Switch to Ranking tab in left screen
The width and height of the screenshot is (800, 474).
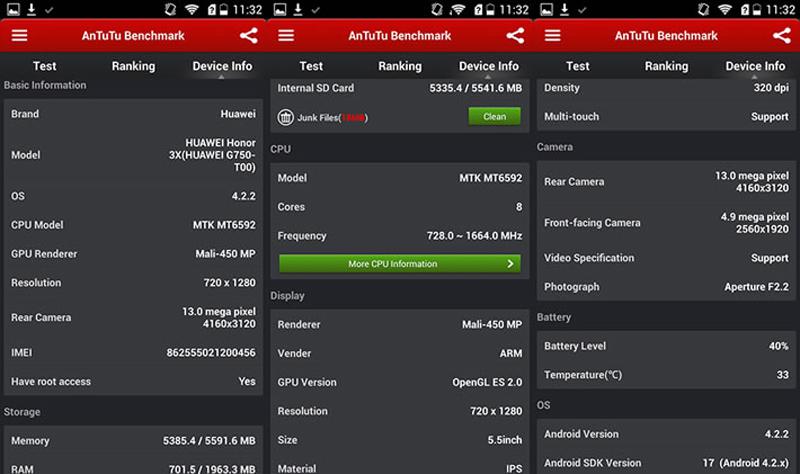(133, 66)
